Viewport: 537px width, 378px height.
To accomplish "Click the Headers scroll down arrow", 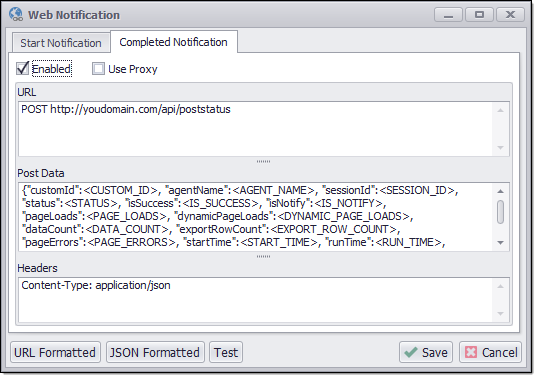I will pyautogui.click(x=500, y=314).
